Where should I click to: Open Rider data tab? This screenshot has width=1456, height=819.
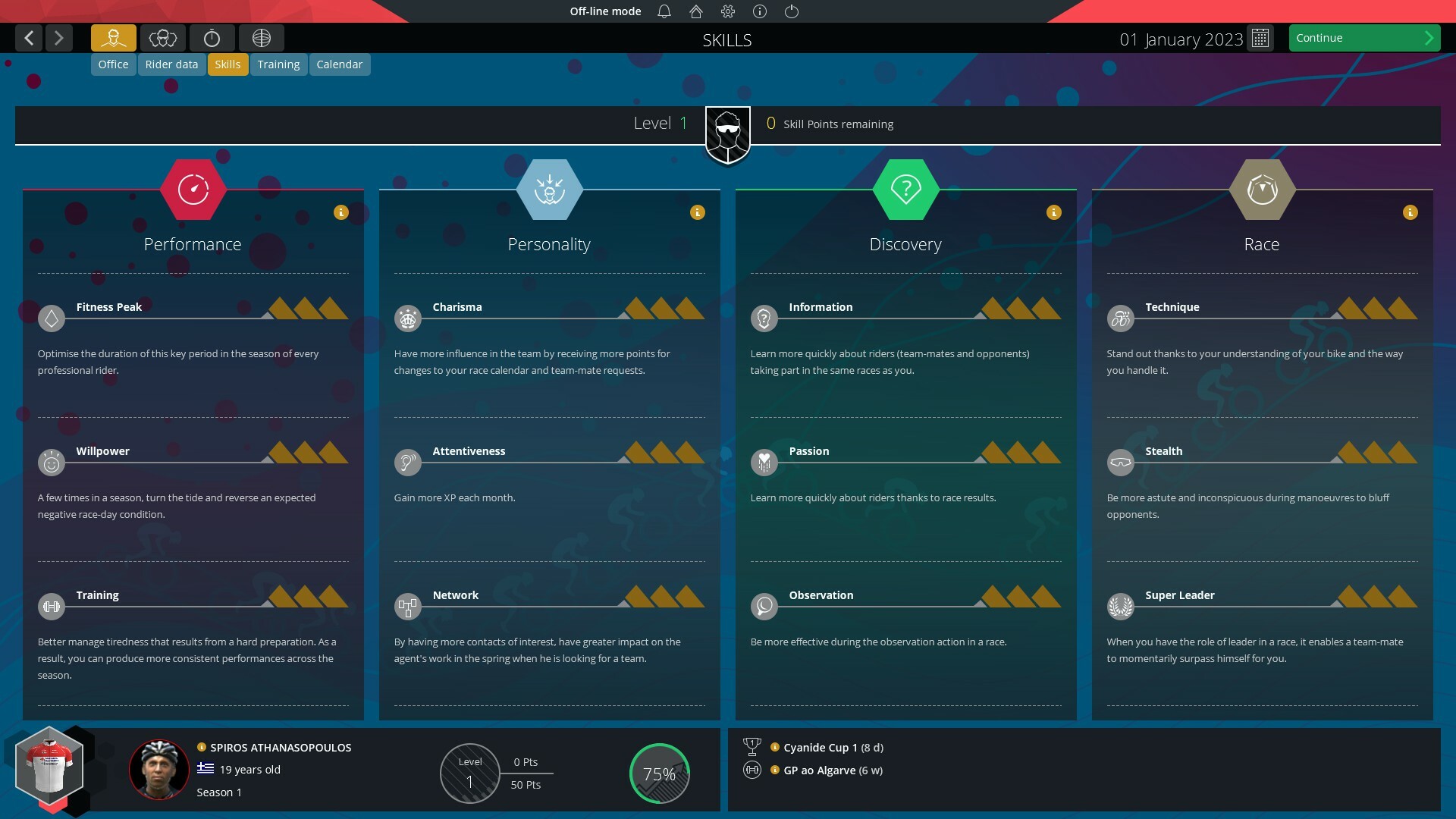(171, 64)
